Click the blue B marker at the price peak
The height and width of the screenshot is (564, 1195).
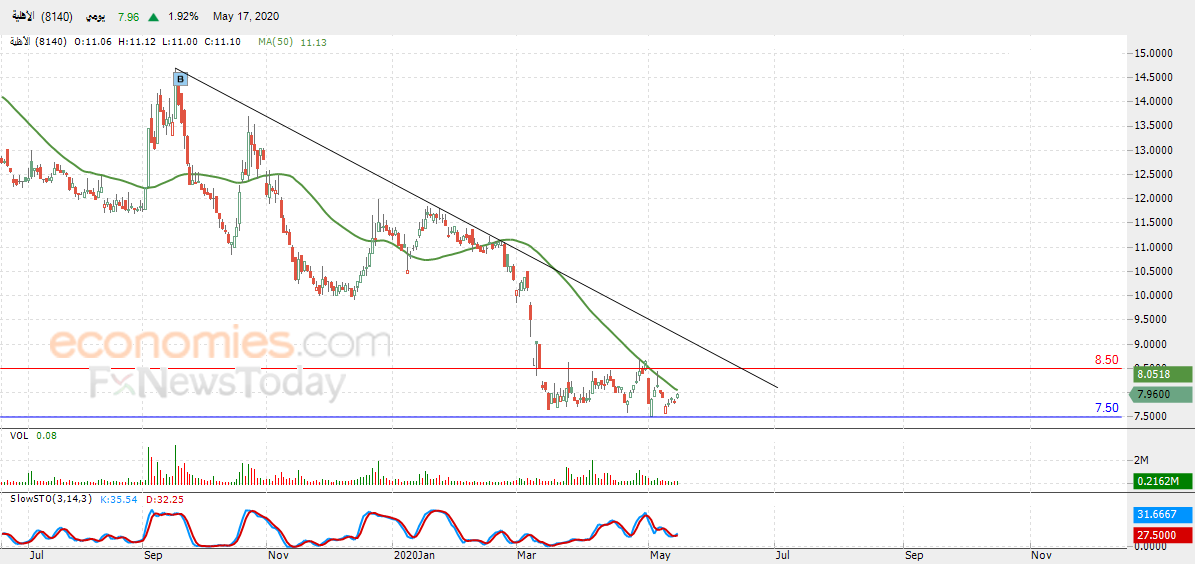click(x=181, y=79)
